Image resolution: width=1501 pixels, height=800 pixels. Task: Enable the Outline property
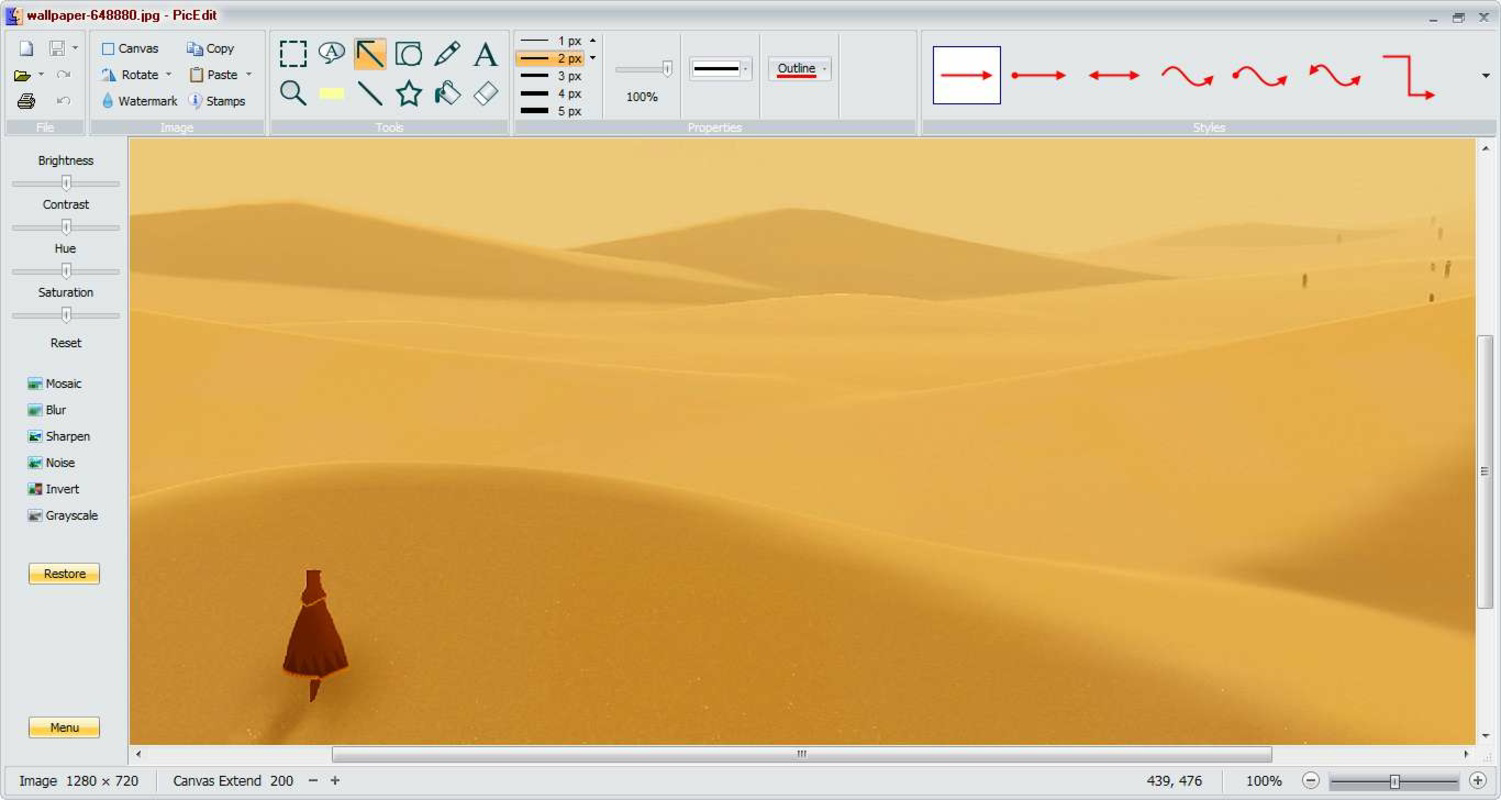pos(796,68)
